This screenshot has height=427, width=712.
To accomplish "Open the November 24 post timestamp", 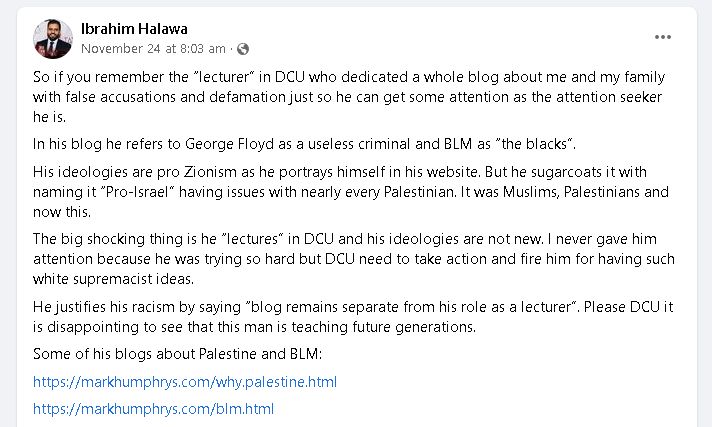I will (153, 48).
